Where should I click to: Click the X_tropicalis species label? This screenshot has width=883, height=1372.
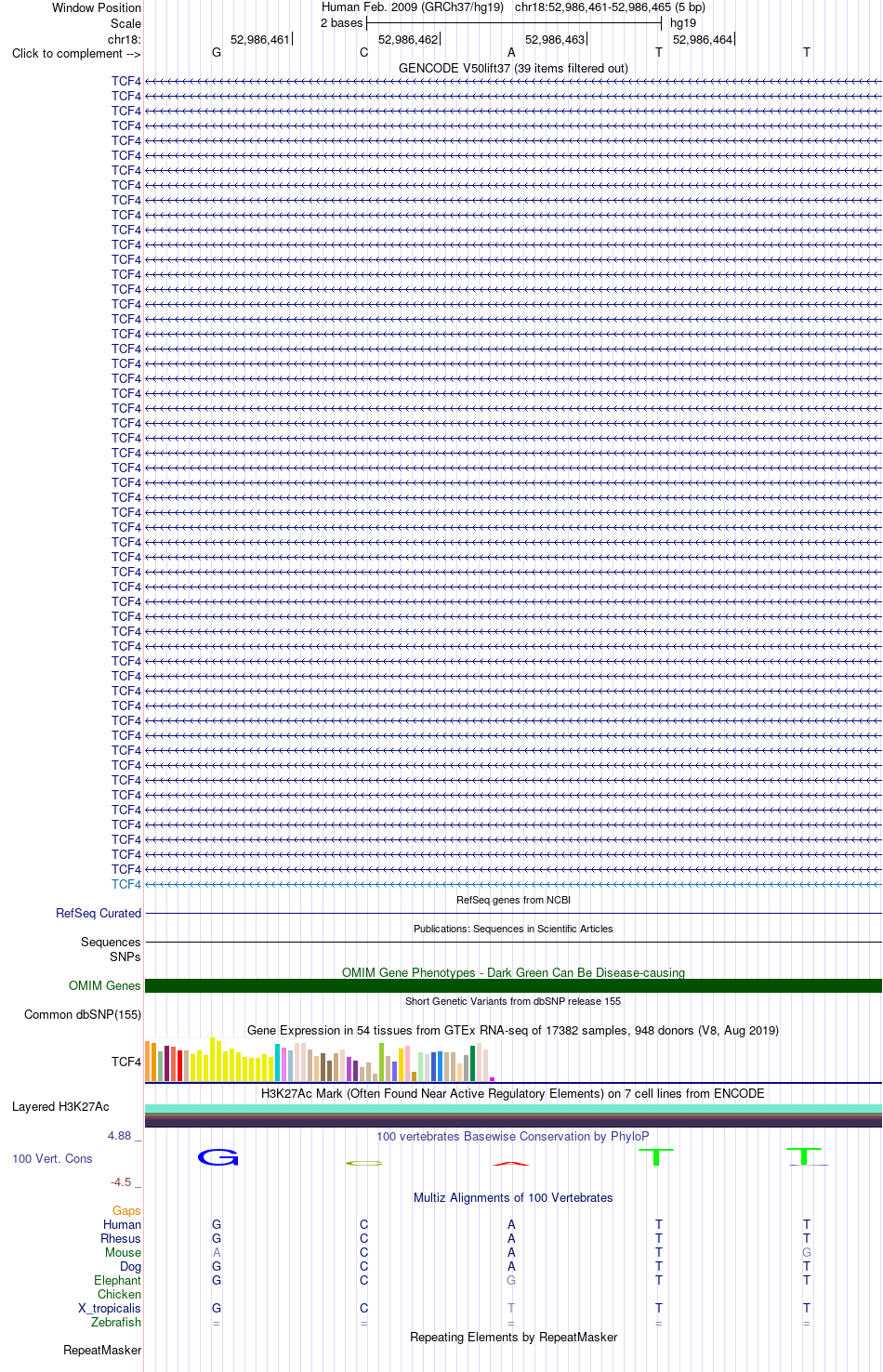tap(110, 1308)
